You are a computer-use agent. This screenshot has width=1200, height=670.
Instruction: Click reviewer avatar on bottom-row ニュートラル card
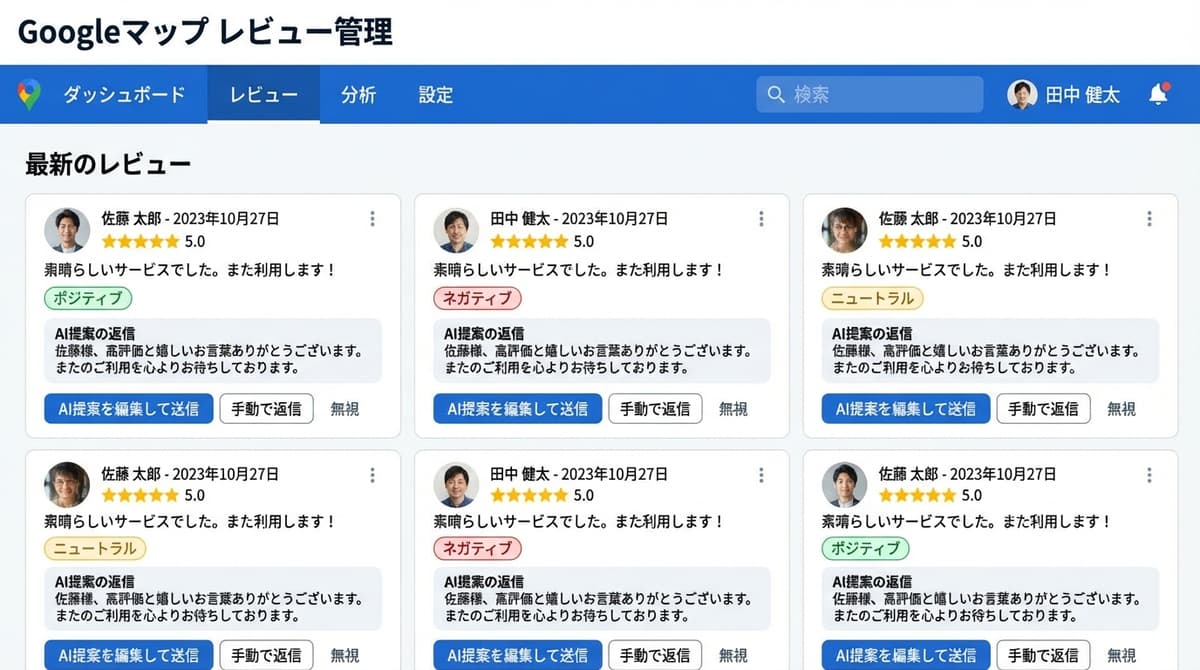click(x=67, y=485)
